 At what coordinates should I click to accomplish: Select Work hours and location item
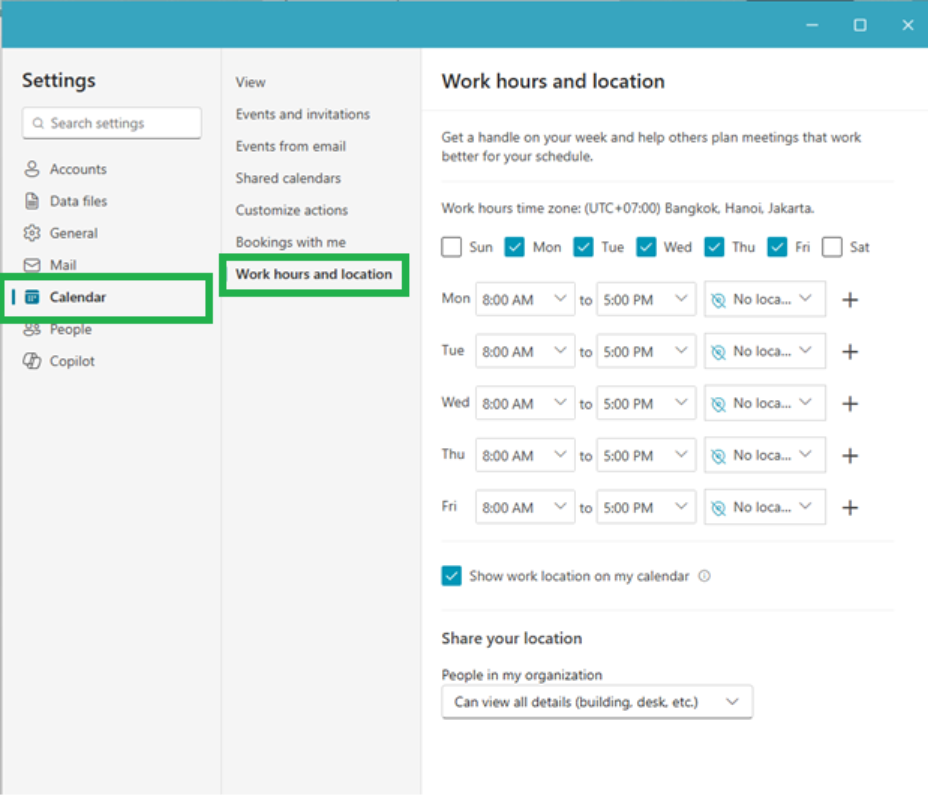(314, 274)
